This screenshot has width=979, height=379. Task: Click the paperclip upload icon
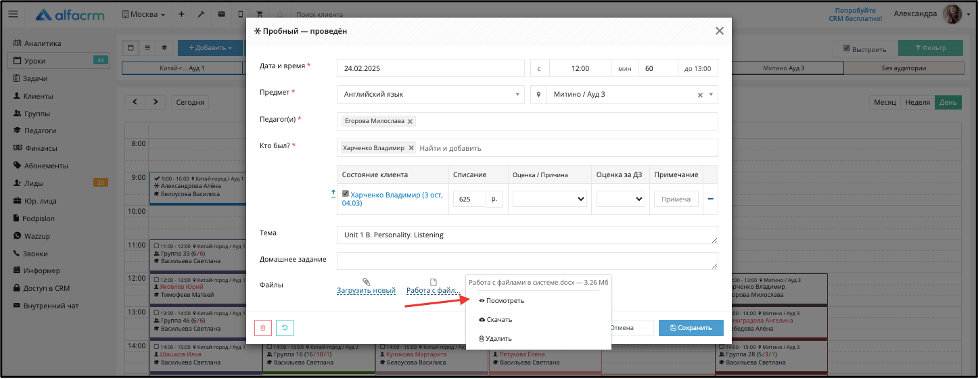[x=367, y=282]
